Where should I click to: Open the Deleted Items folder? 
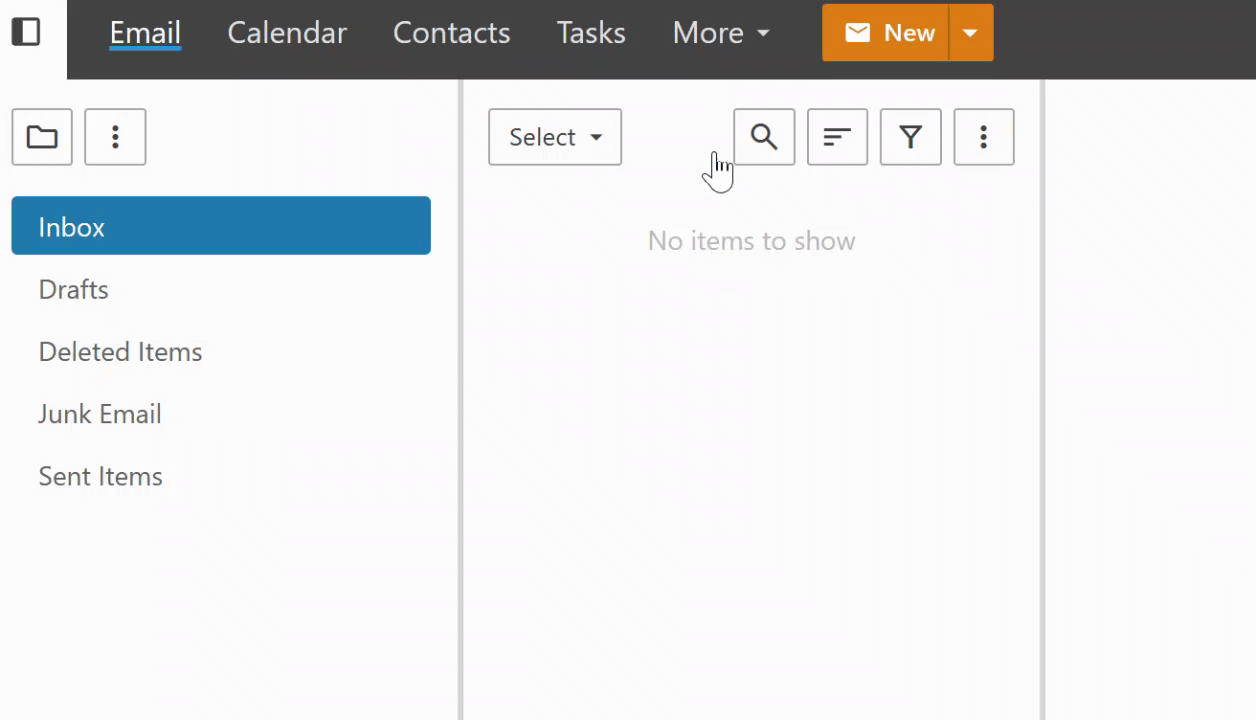point(221,352)
